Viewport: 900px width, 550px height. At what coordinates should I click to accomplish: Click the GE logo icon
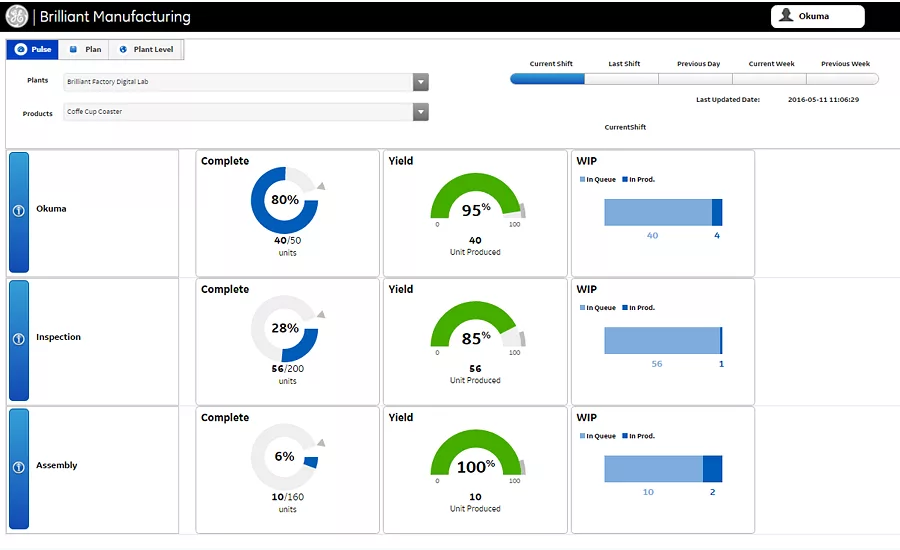[x=17, y=16]
